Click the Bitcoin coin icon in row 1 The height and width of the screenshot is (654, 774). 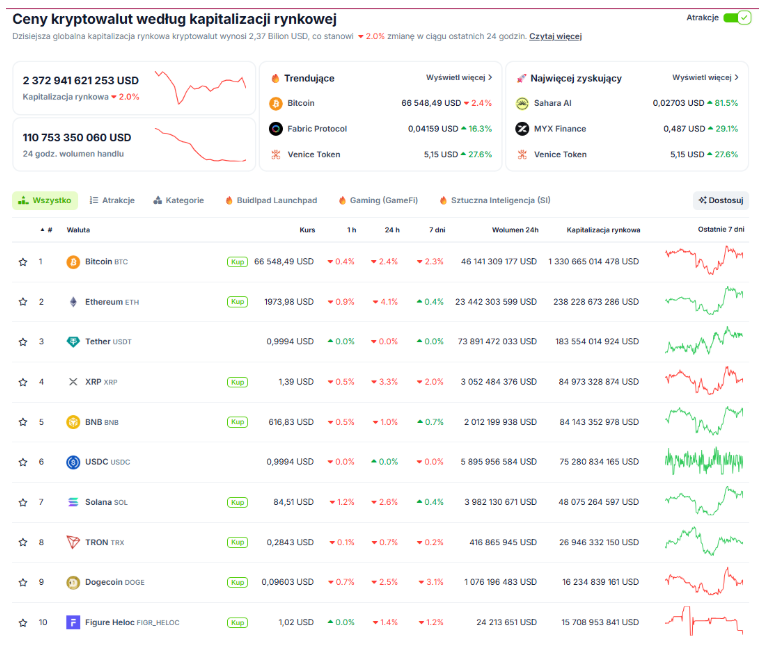(73, 262)
